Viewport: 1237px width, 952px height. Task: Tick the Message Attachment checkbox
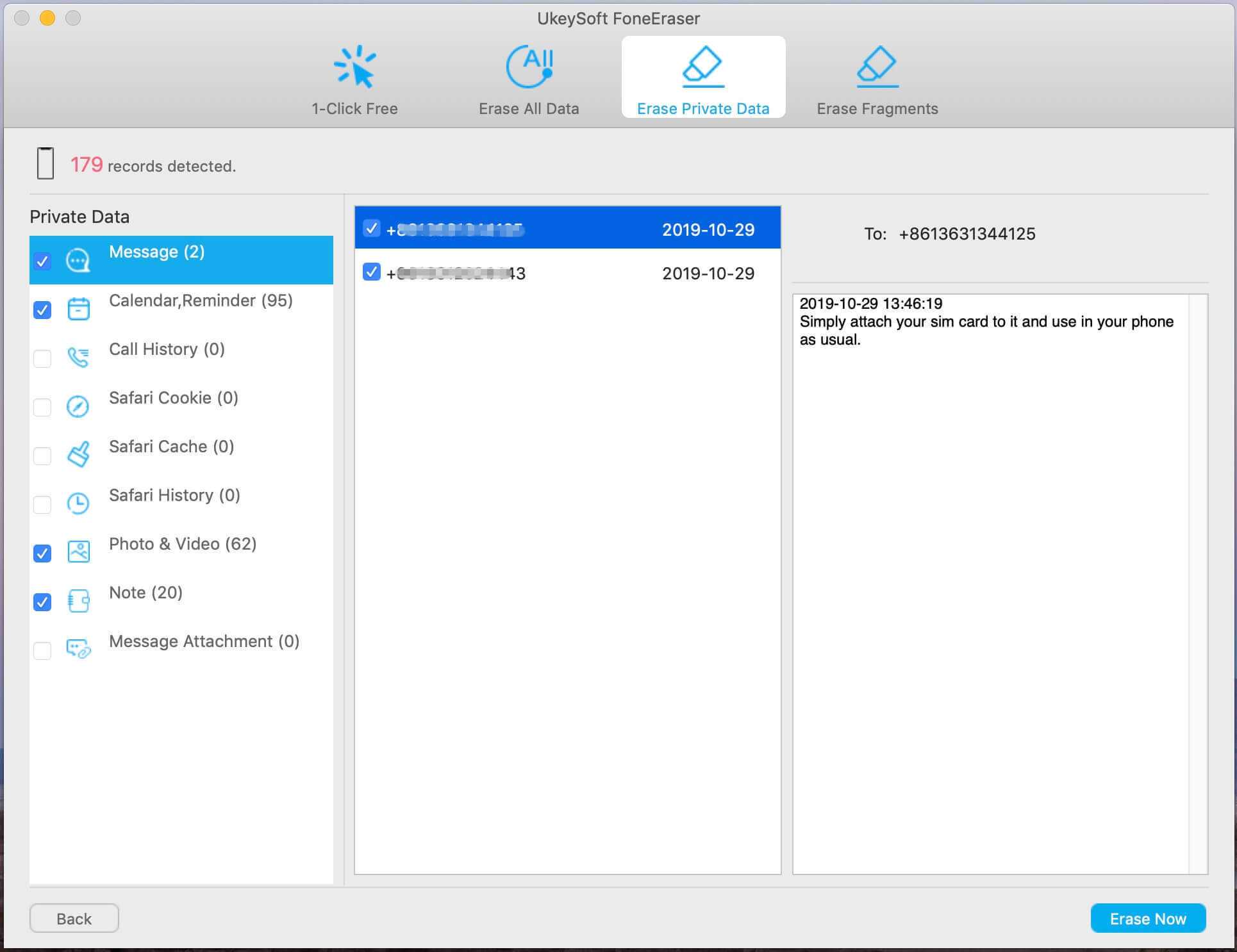42,650
